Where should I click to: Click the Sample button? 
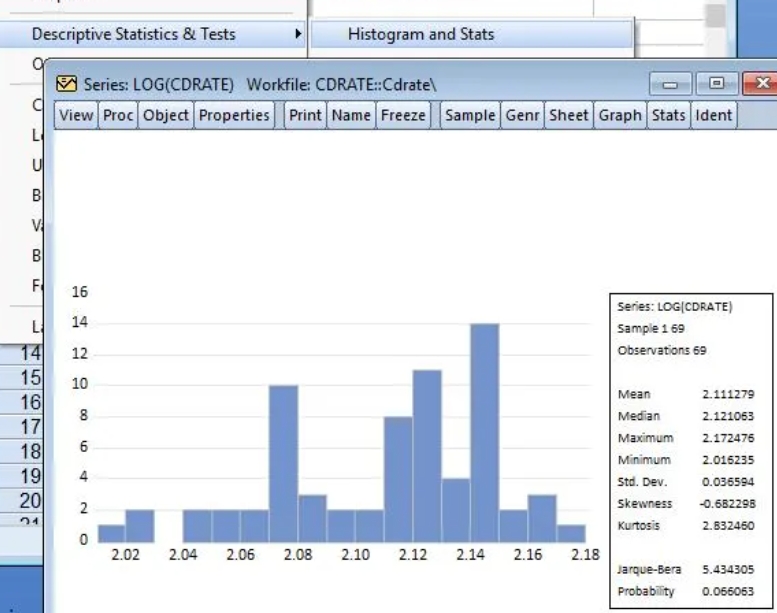(x=470, y=115)
